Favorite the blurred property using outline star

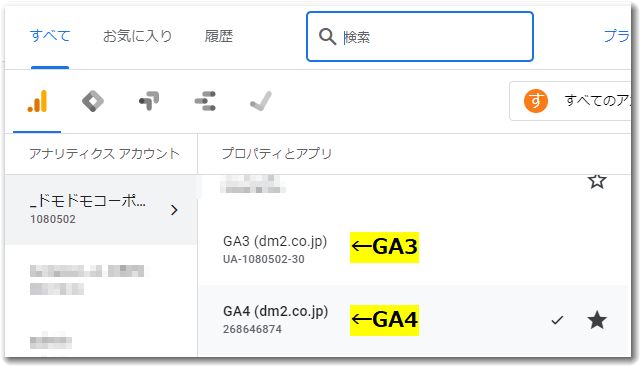(x=597, y=181)
